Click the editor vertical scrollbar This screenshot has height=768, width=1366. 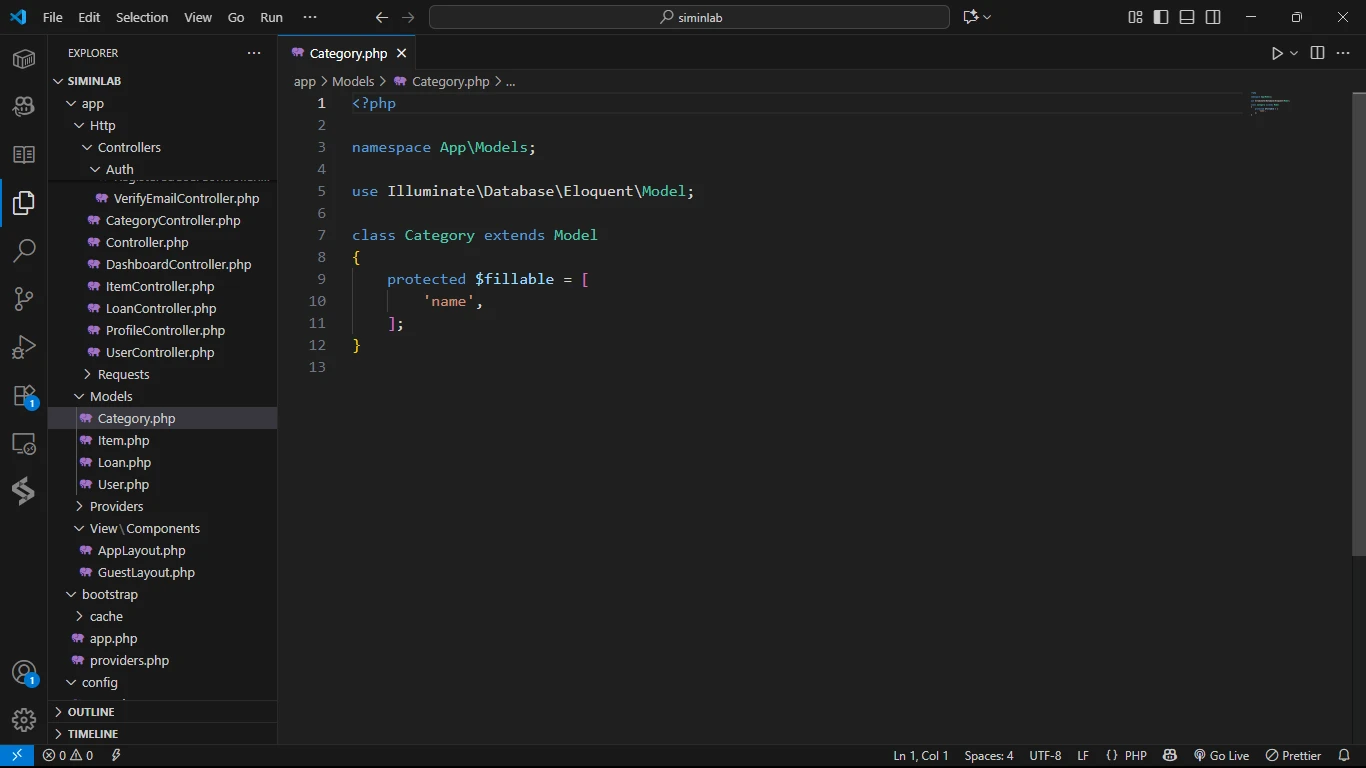point(1358,320)
